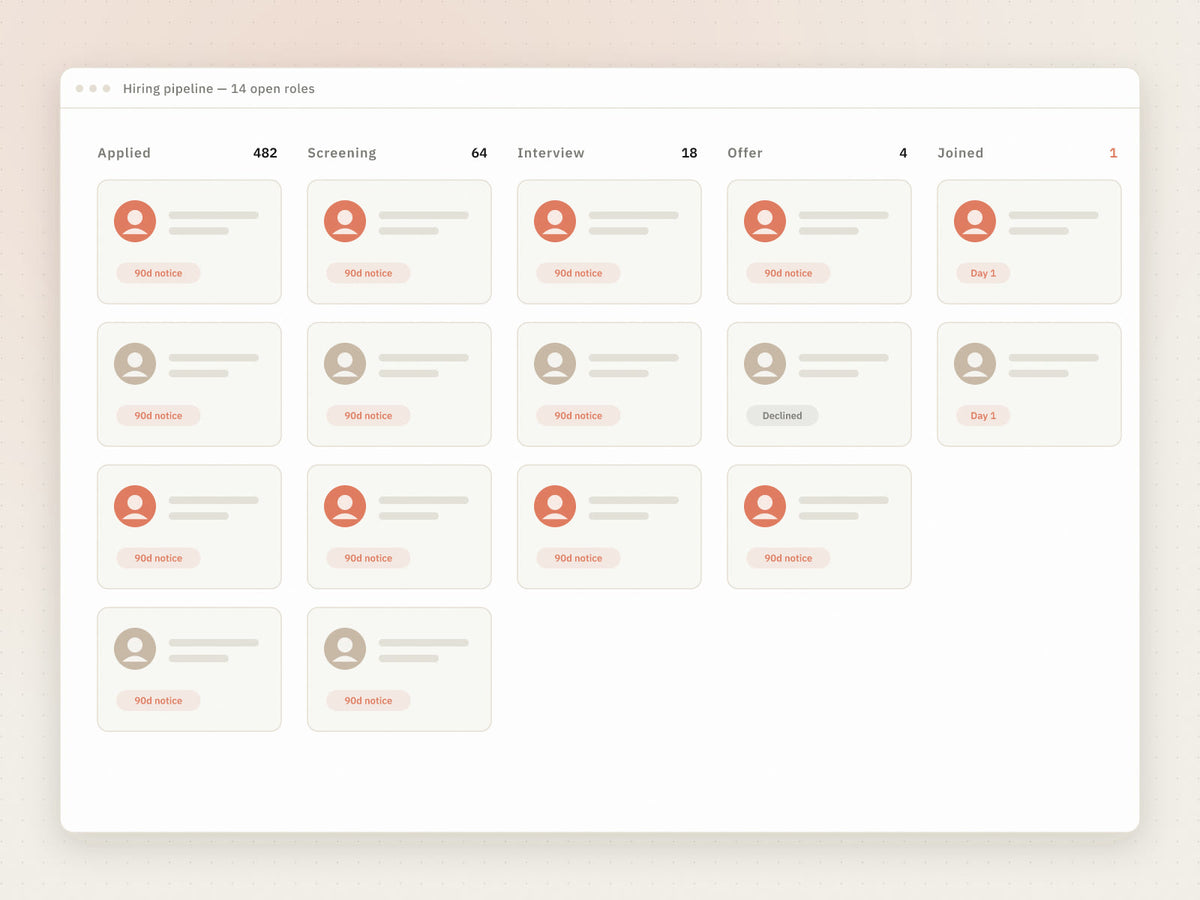Select the Joined column header
The image size is (1200, 900).
[960, 153]
